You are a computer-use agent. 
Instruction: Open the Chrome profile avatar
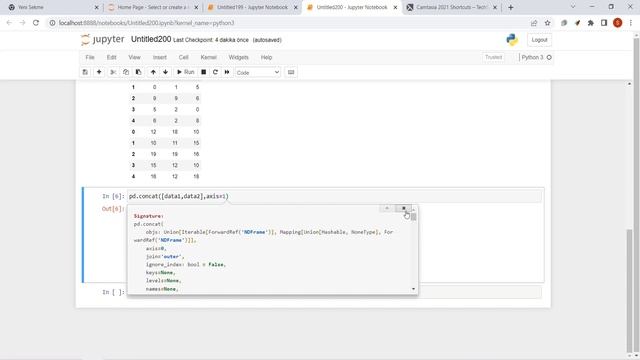(x=618, y=23)
